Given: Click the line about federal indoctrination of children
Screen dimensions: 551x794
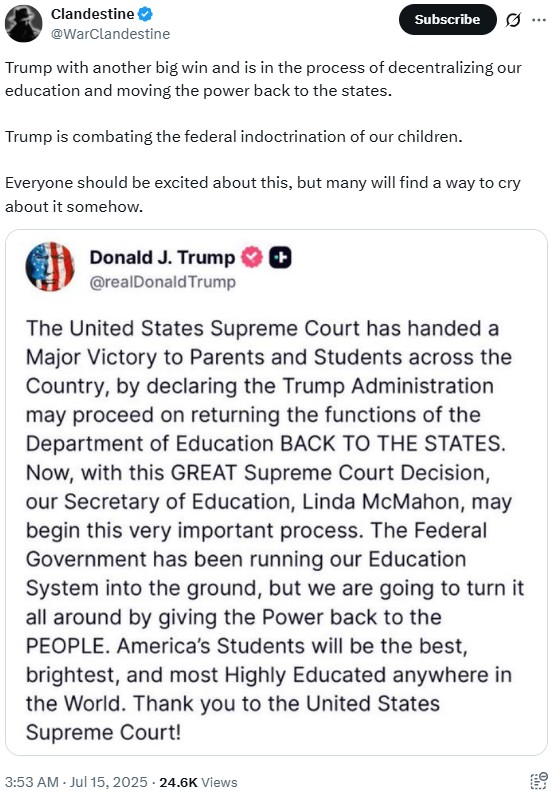Looking at the screenshot, I should tap(233, 137).
